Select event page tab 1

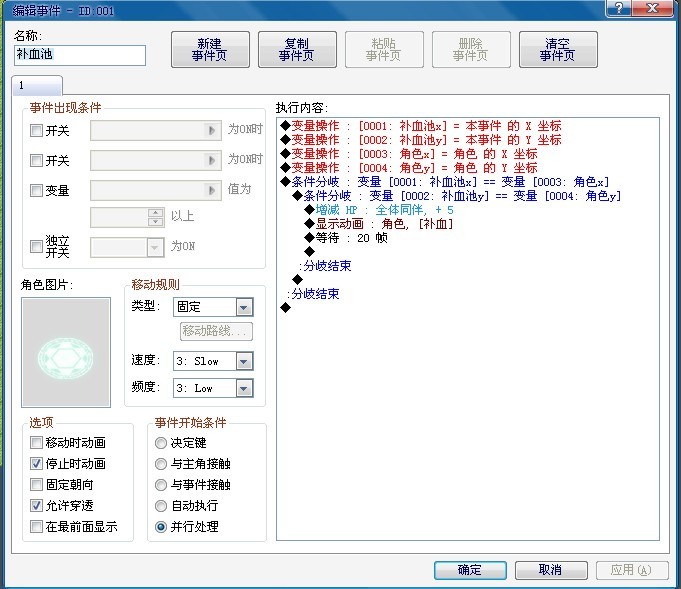(x=37, y=86)
